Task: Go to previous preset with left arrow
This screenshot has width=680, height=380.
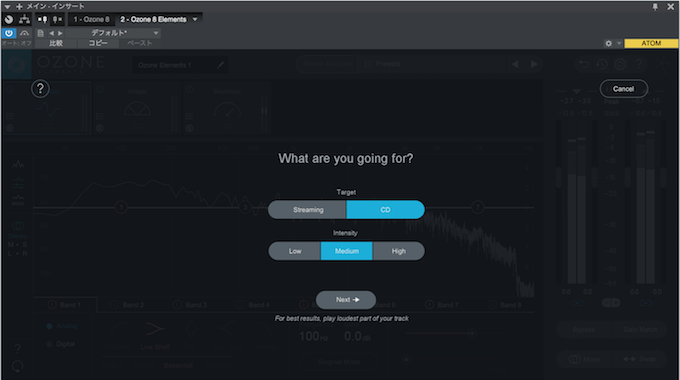Action: [52, 33]
